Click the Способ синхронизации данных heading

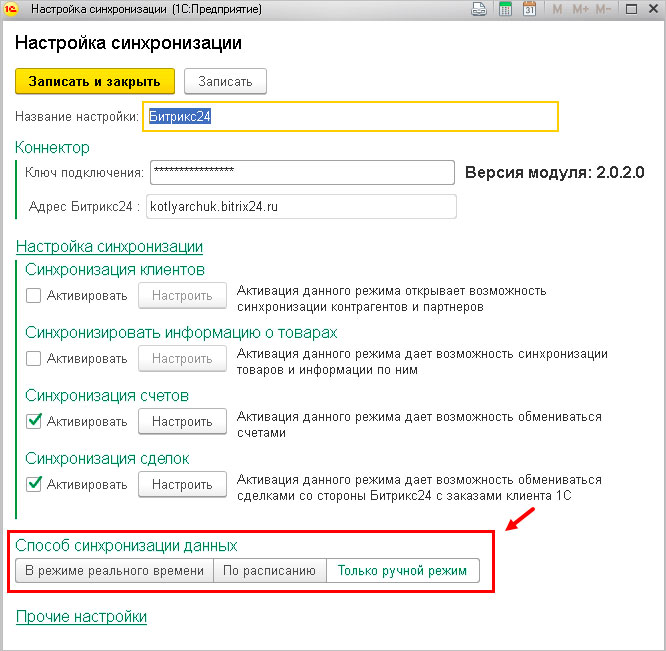point(126,545)
